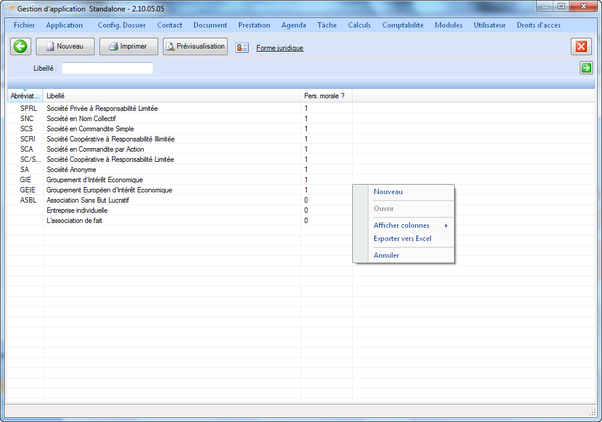The image size is (602, 422).
Task: Click the Nouveau toolbar button
Action: [x=65, y=46]
